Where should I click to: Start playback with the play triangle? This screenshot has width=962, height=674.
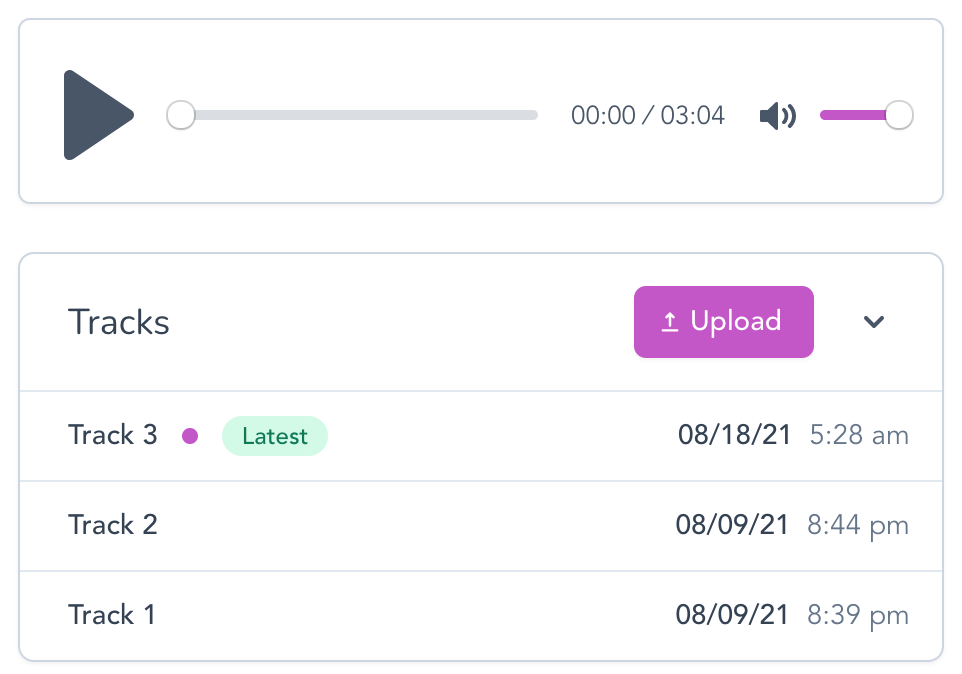(98, 115)
